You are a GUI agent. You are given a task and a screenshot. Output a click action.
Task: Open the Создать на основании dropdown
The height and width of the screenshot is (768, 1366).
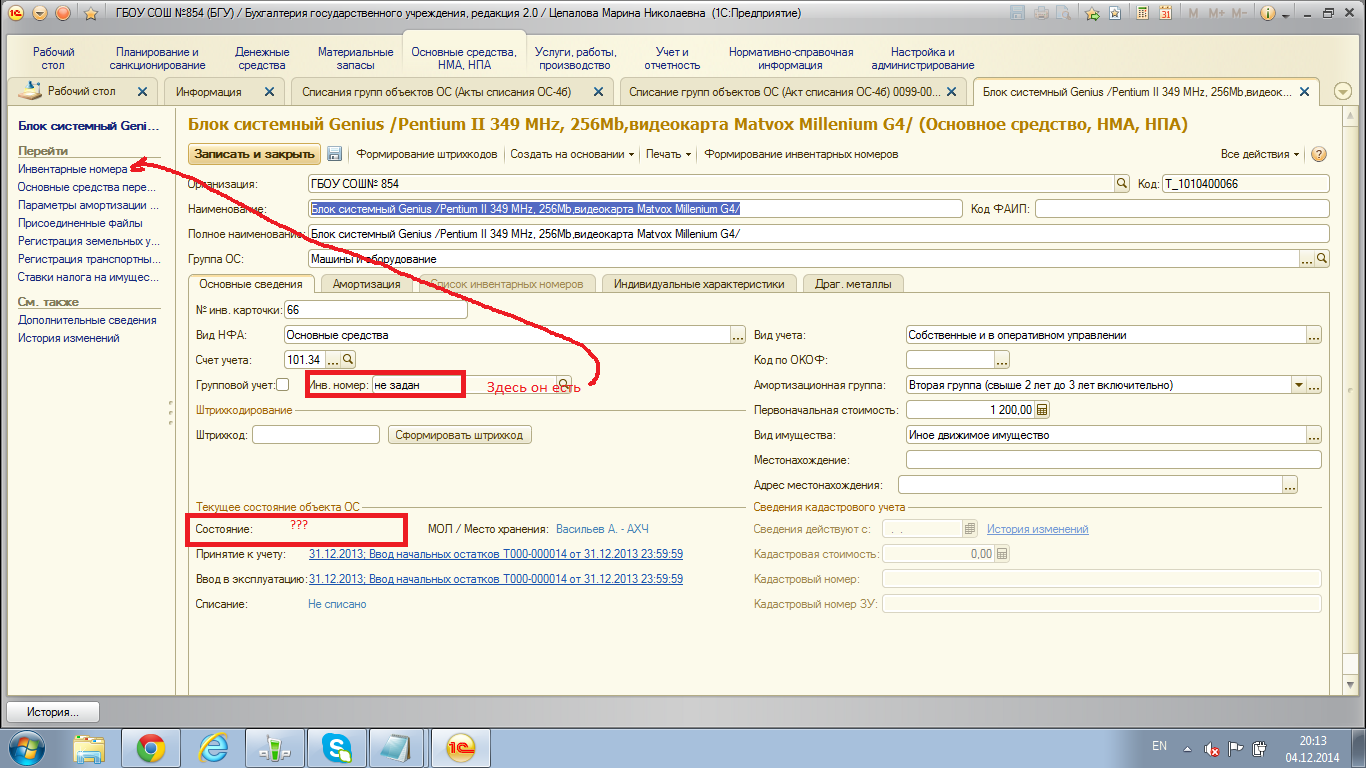[x=572, y=154]
